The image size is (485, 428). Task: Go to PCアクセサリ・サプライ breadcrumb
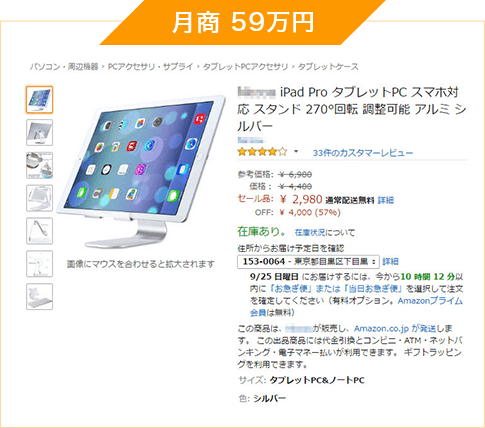(150, 67)
